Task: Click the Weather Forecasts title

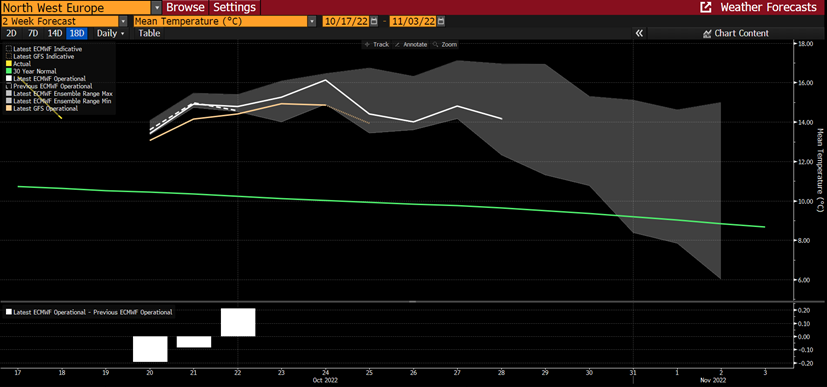Action: click(768, 7)
